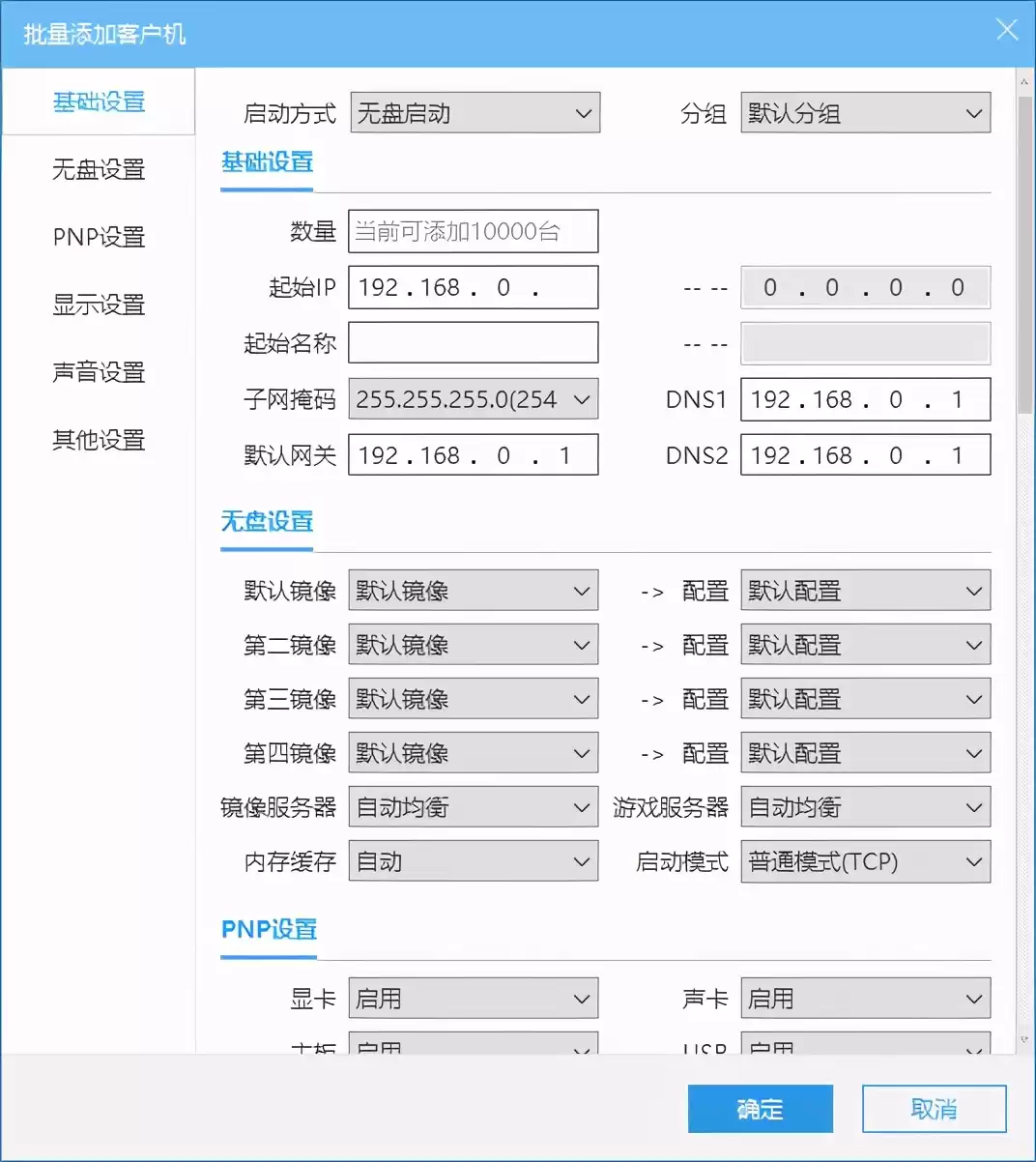Switch to the 无盘设置 sidebar tab
The image size is (1036, 1162).
98,170
